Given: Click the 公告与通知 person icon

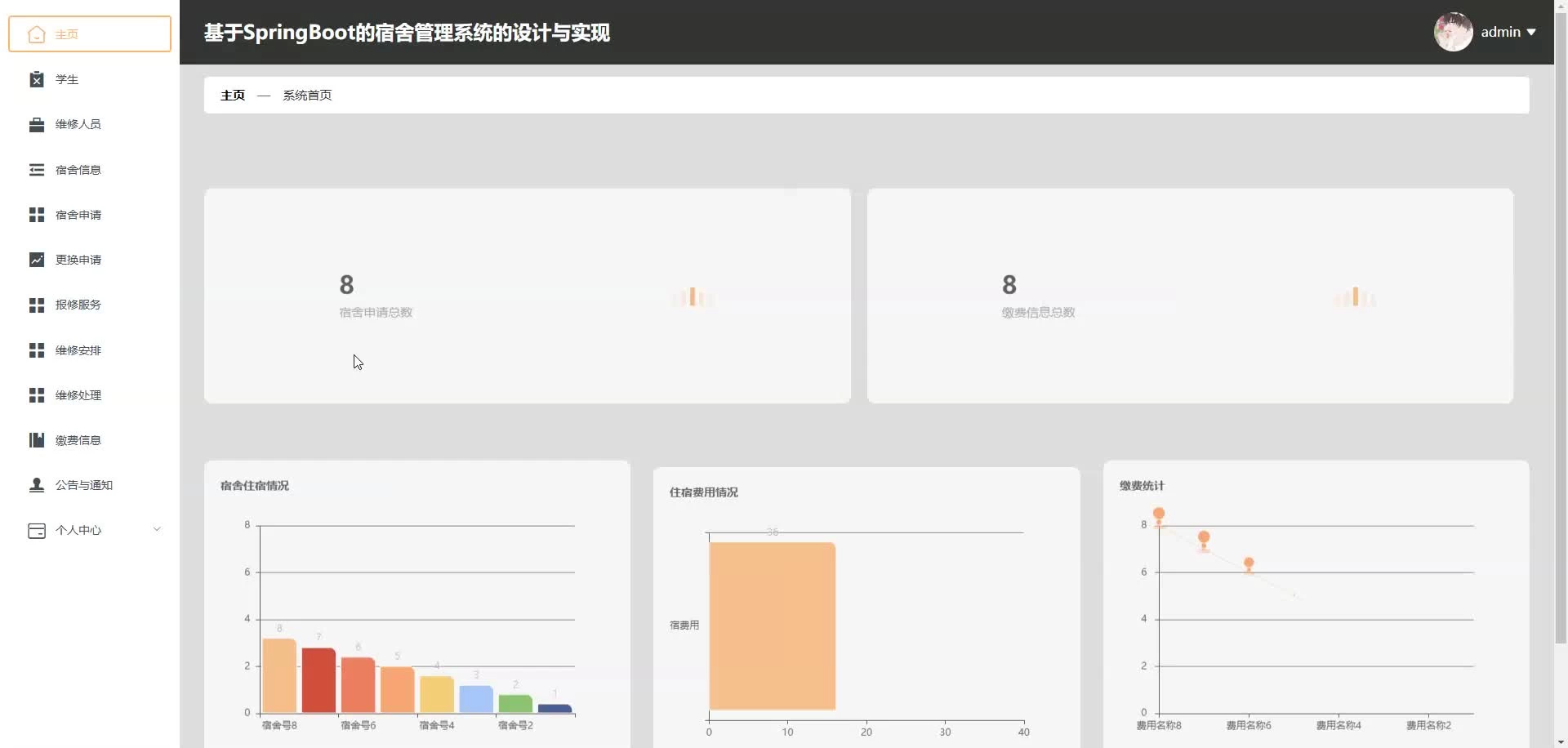Looking at the screenshot, I should [37, 485].
